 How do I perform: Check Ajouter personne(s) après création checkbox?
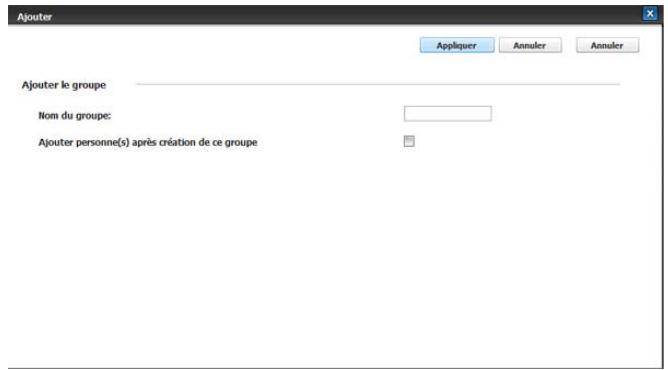click(409, 141)
